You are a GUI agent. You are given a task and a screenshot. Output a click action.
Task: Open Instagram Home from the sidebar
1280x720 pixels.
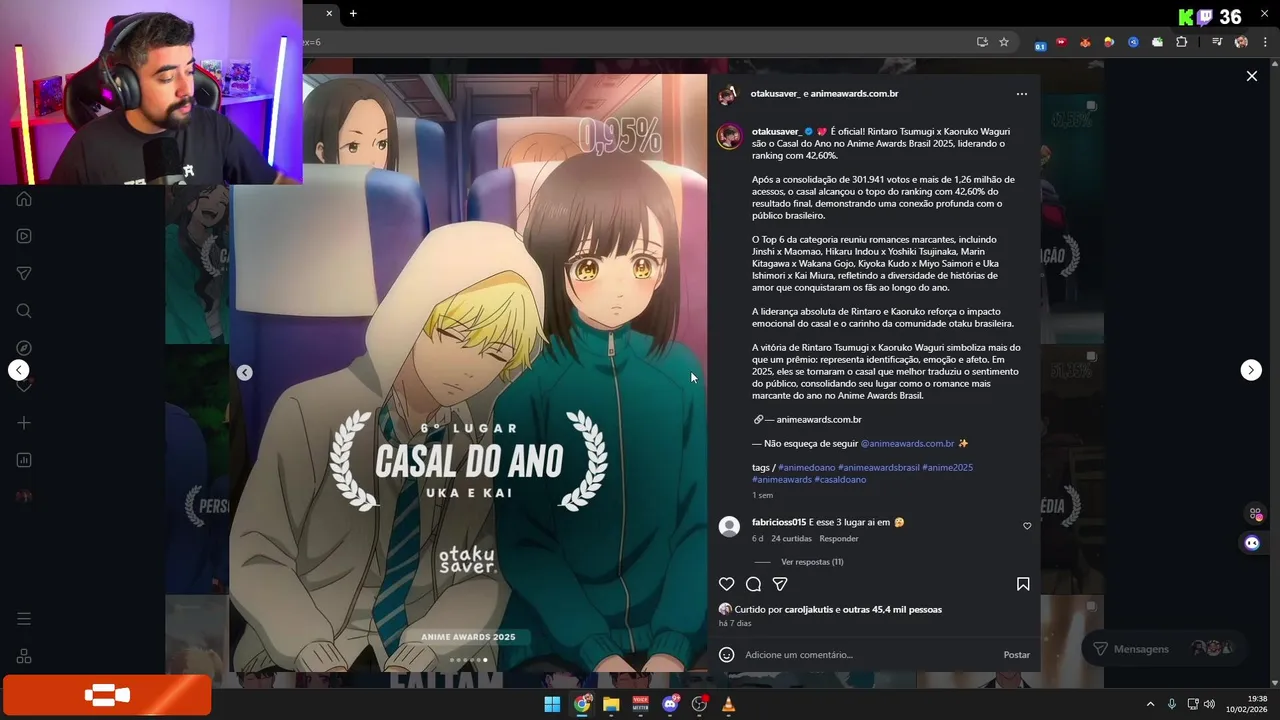point(24,199)
